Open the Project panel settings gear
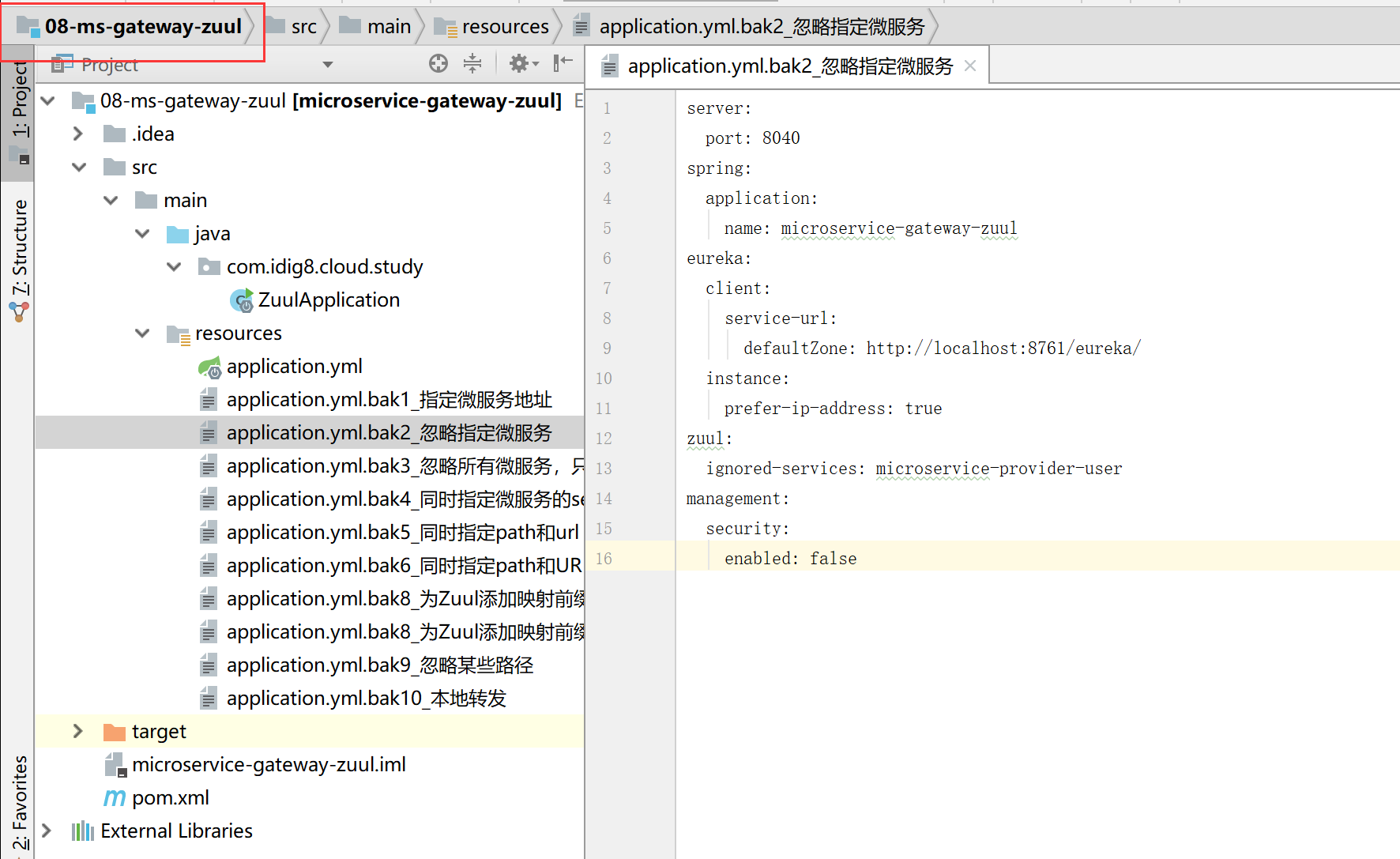 pyautogui.click(x=519, y=64)
